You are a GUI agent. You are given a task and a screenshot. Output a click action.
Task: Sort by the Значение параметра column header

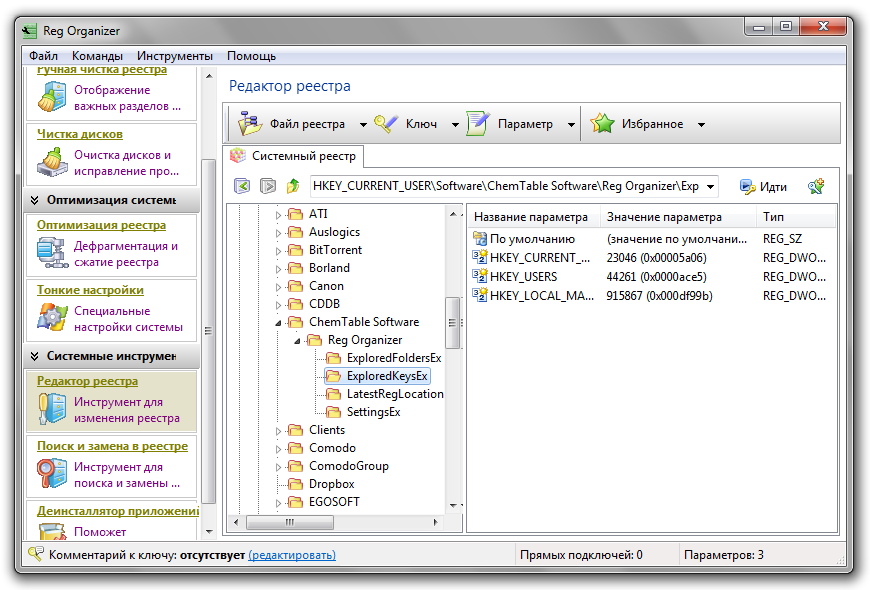(678, 217)
